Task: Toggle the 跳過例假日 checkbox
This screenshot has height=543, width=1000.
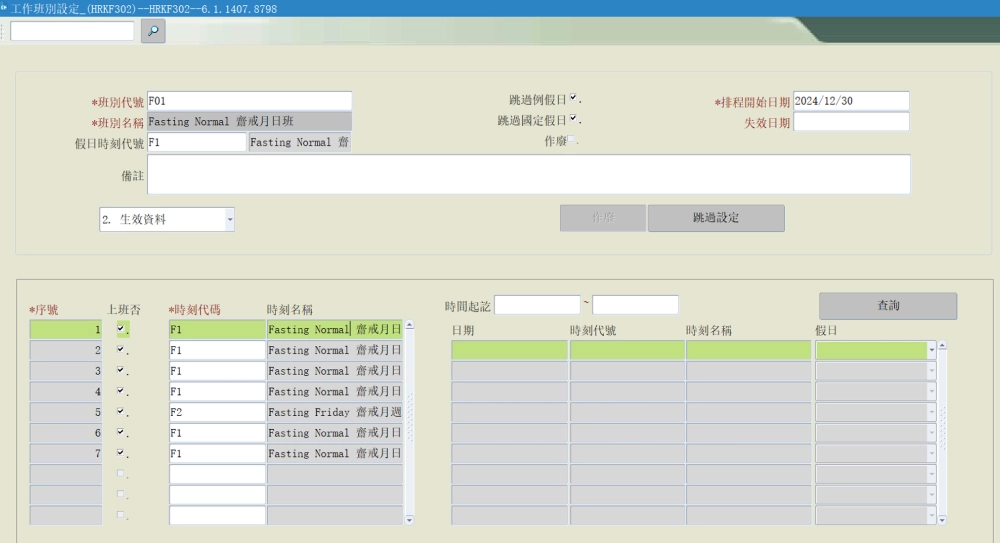Action: pos(573,99)
